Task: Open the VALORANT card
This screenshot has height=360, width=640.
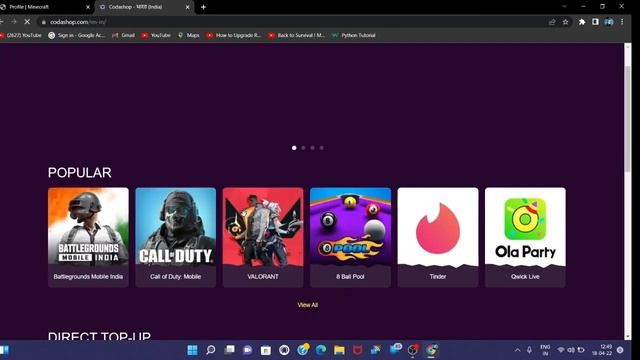Action: coord(263,237)
